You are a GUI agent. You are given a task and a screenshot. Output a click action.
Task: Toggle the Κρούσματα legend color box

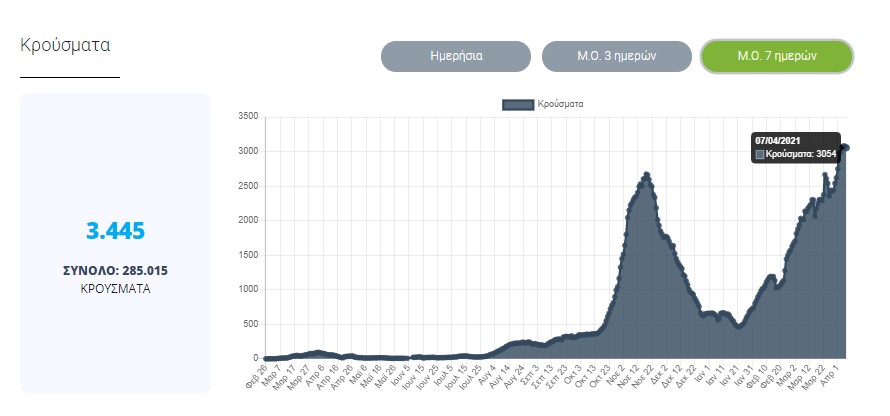tap(517, 104)
